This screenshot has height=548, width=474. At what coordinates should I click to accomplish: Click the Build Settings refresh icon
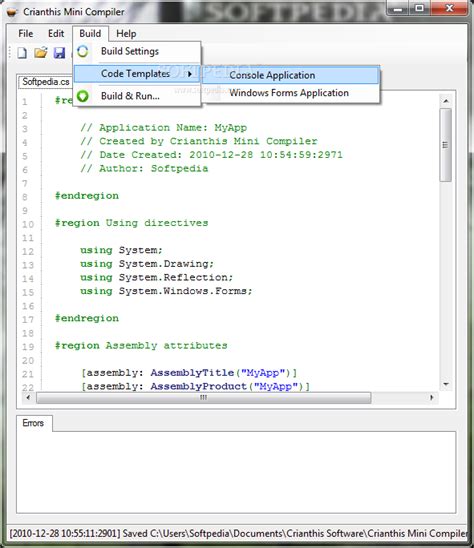tap(83, 51)
